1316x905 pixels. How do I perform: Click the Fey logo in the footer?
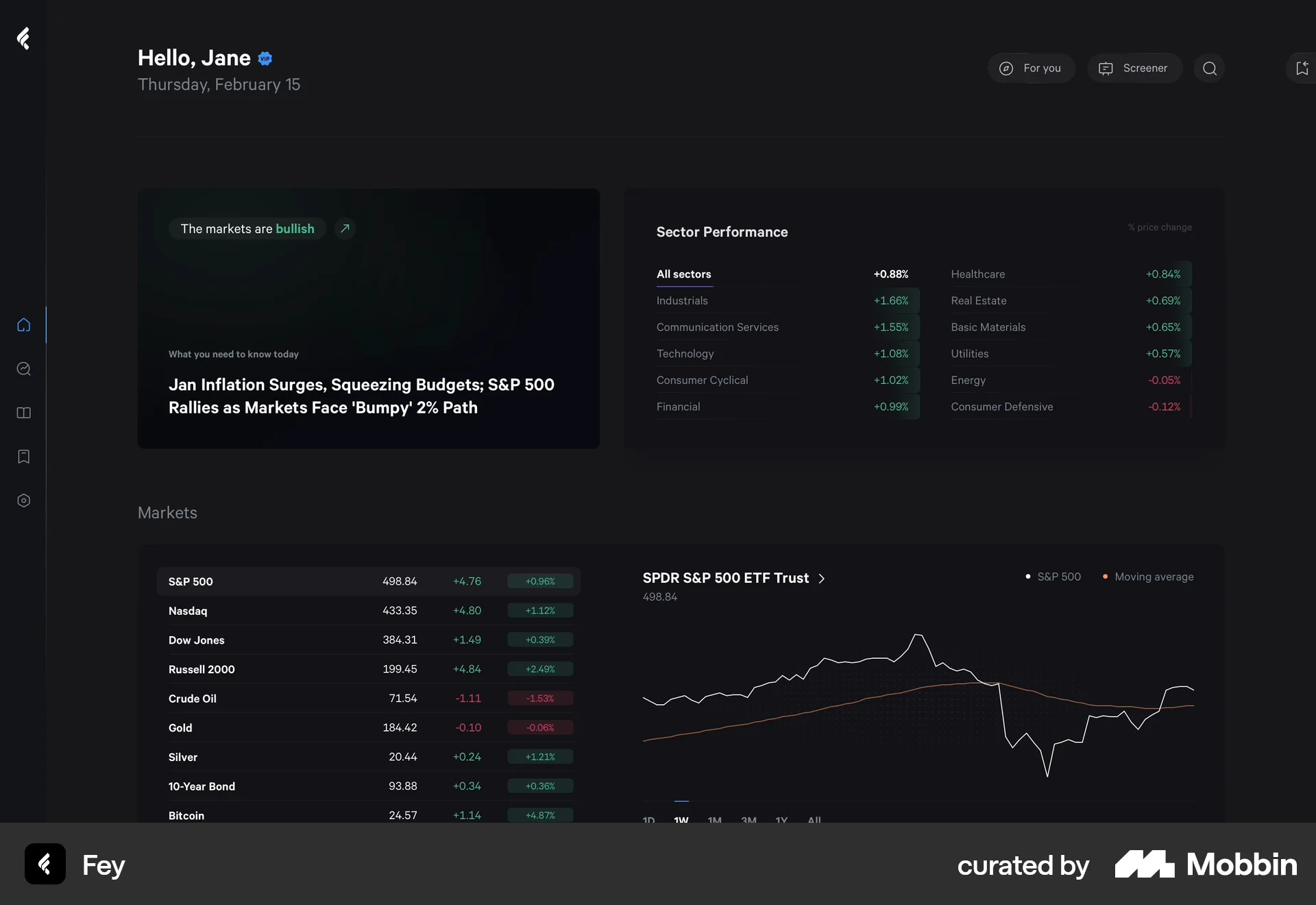click(45, 865)
